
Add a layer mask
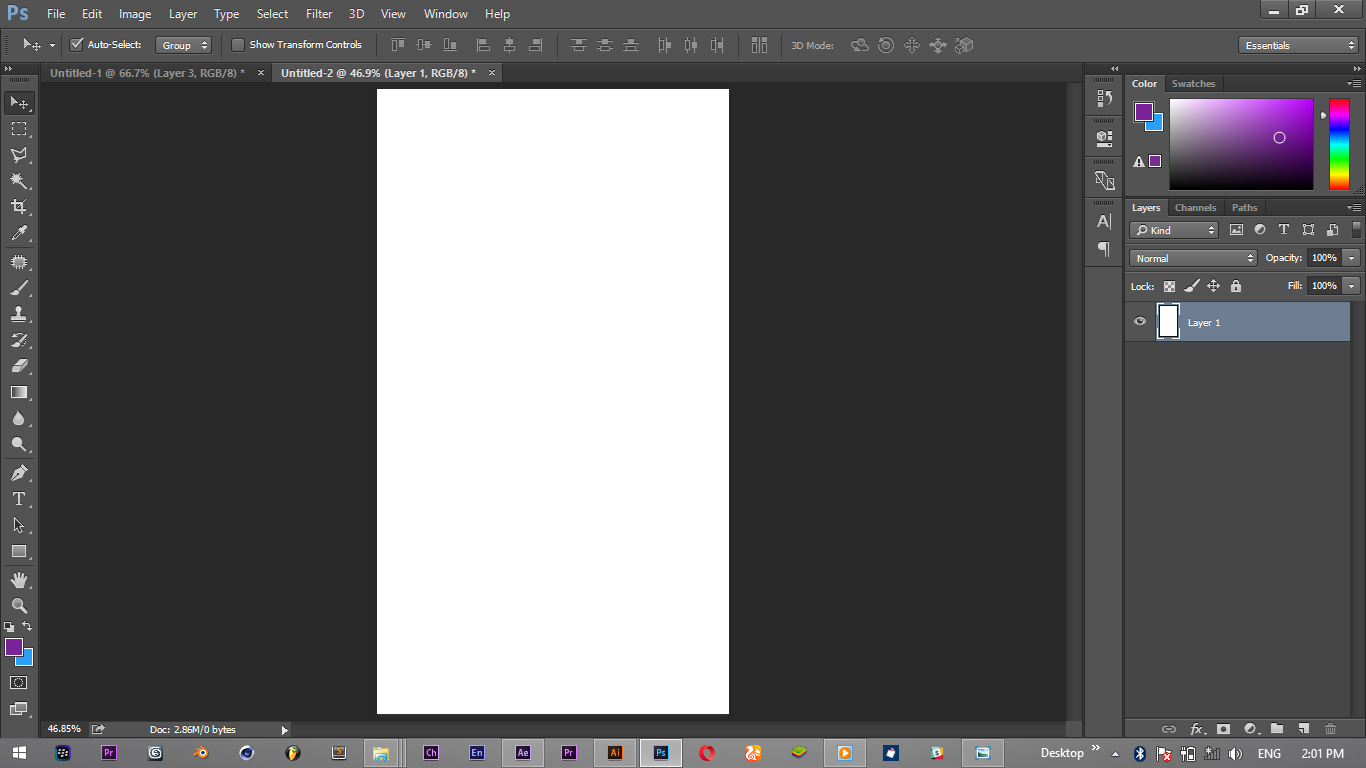pos(1222,729)
